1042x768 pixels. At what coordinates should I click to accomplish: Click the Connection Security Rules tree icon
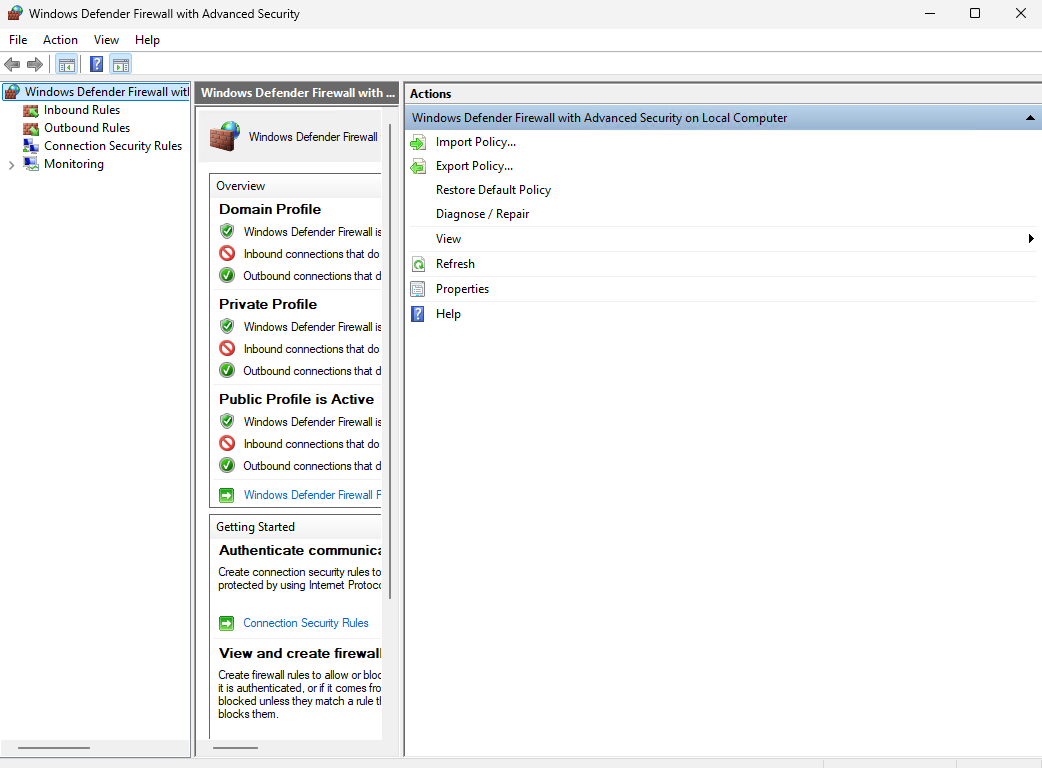31,146
